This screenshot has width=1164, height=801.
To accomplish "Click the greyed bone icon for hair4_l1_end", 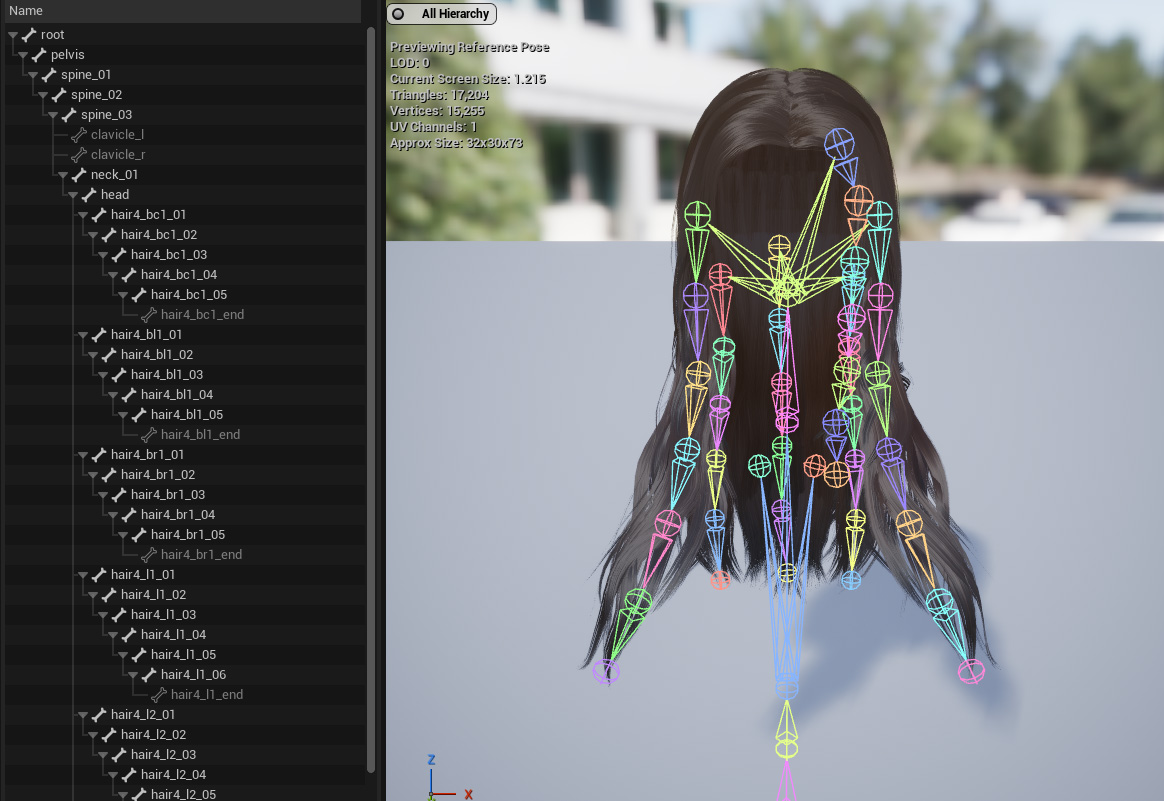I will [x=159, y=694].
